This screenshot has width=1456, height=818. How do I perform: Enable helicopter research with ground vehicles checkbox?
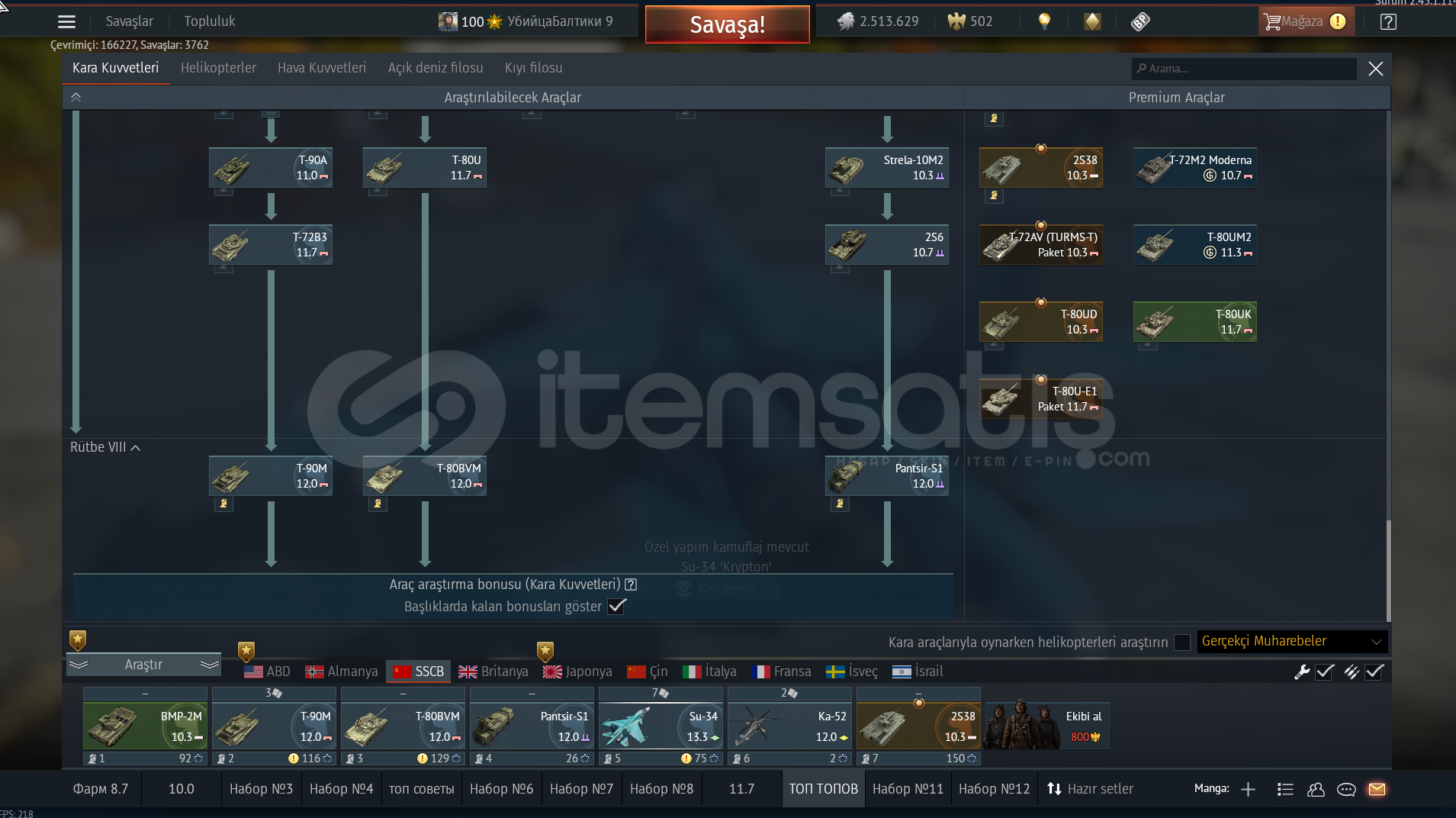[1181, 642]
